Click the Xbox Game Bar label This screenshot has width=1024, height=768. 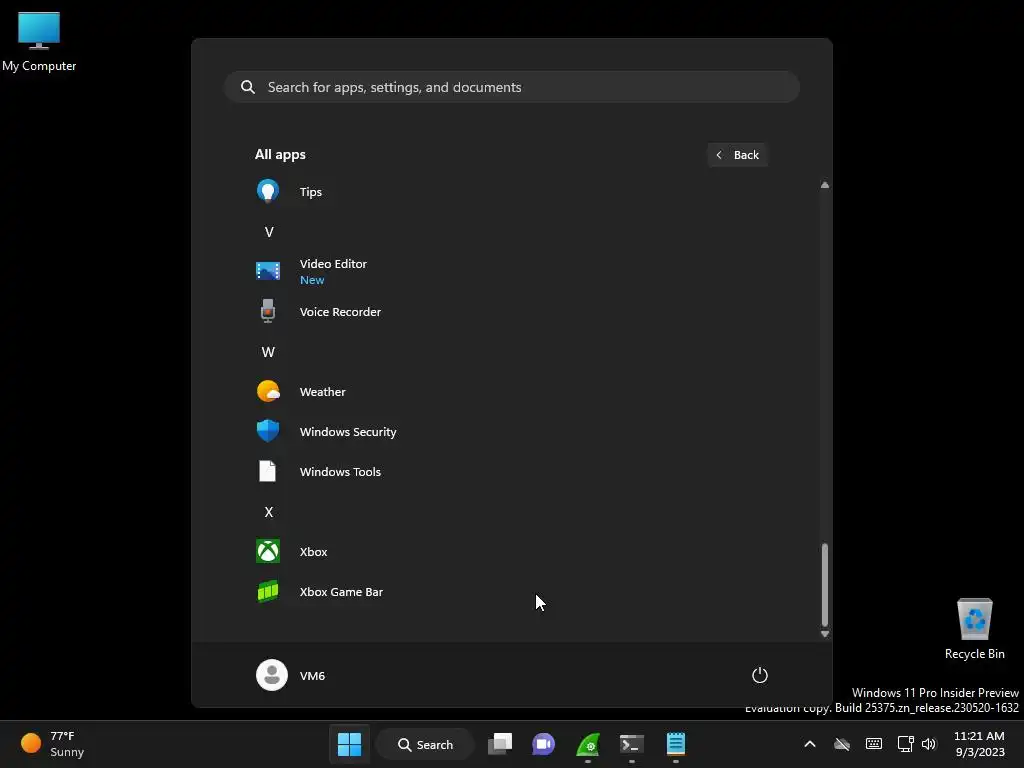[x=341, y=592]
